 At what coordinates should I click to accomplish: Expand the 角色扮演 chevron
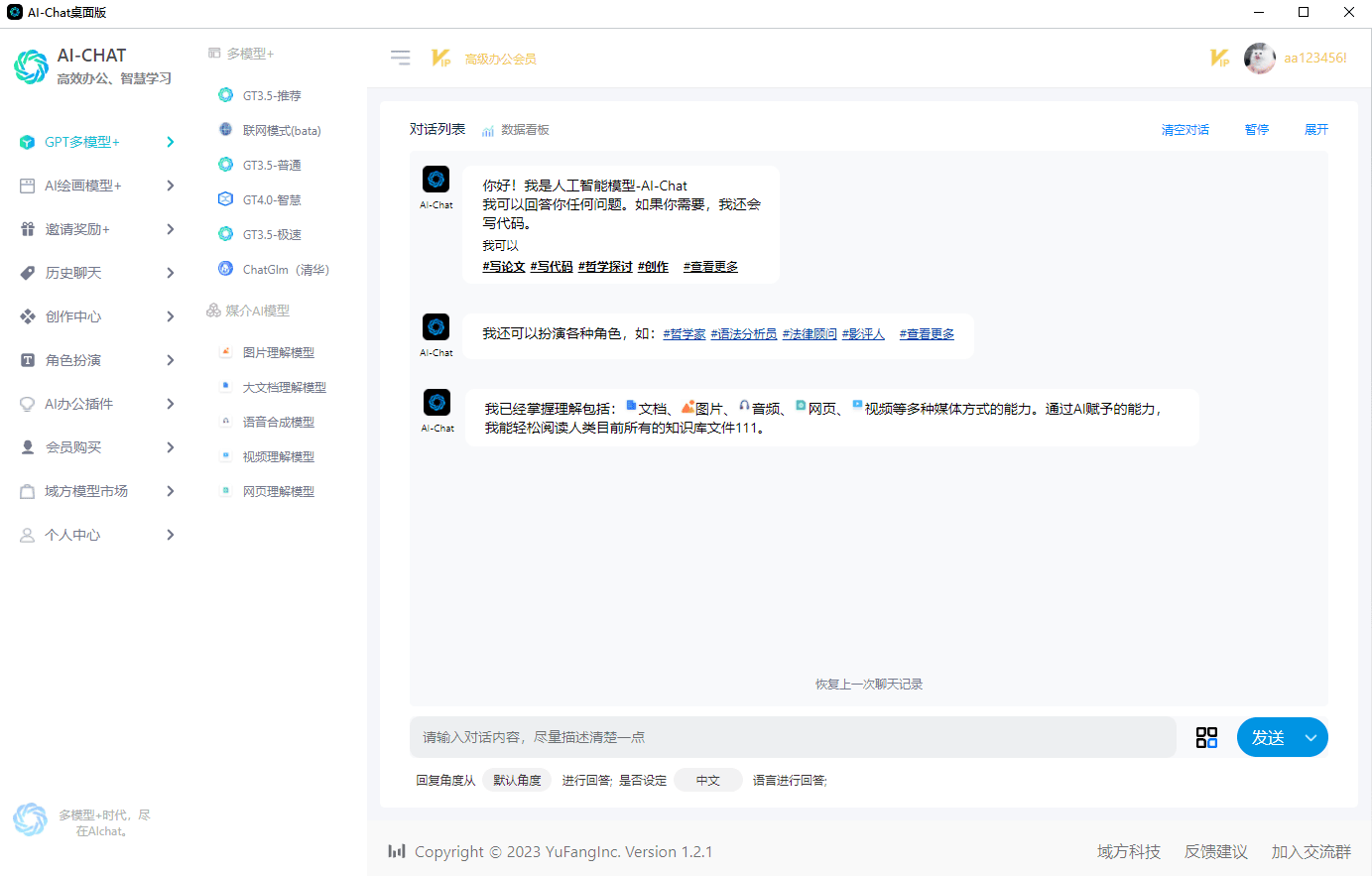tap(171, 360)
